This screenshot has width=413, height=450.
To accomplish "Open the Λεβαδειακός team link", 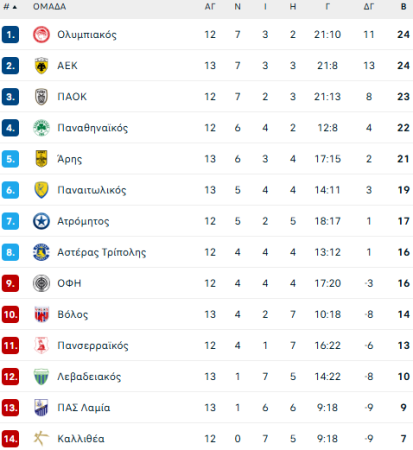I will [89, 377].
